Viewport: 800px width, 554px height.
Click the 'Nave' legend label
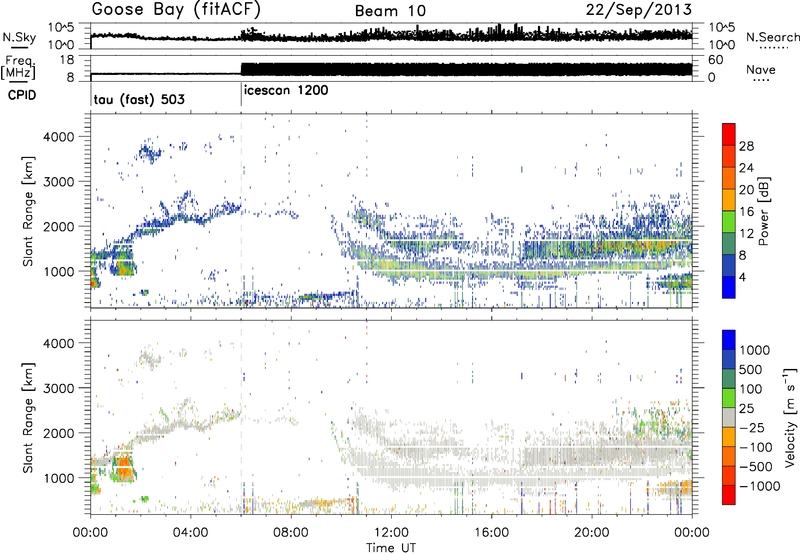[761, 69]
